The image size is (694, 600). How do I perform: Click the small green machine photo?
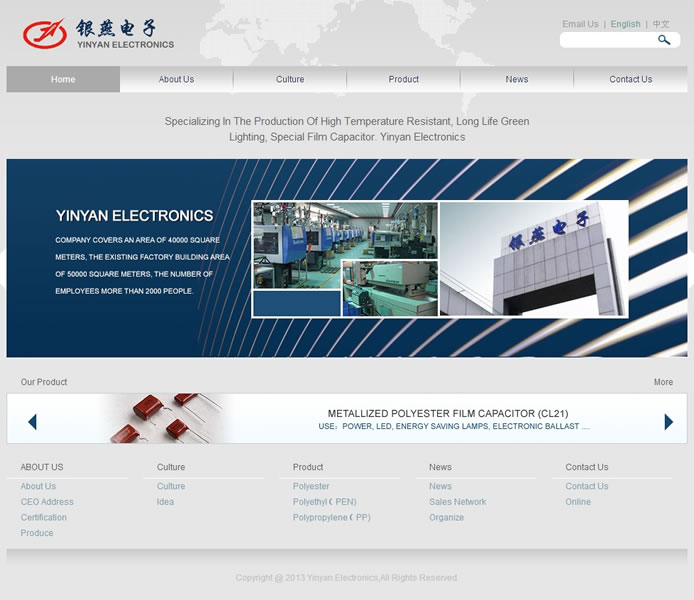tap(390, 288)
